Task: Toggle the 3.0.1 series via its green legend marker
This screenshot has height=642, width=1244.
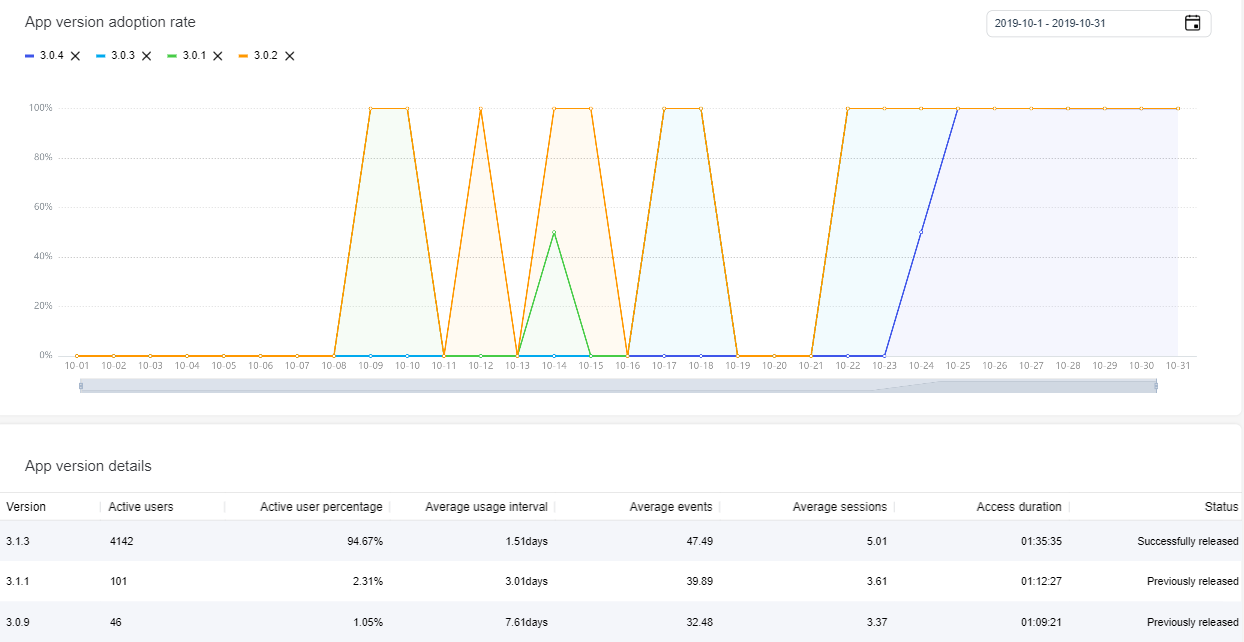Action: tap(174, 56)
